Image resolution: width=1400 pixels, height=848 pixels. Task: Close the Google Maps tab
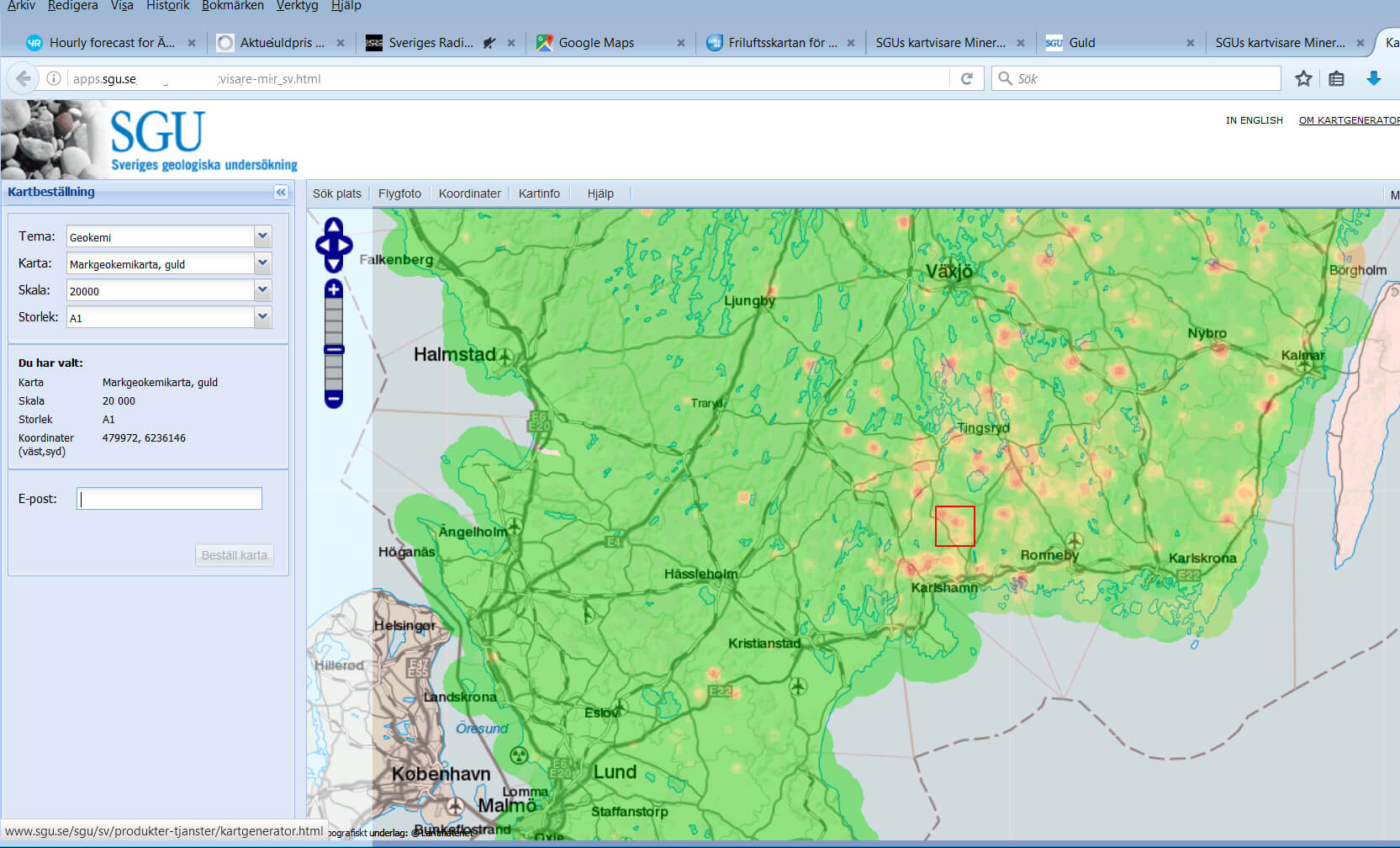point(680,43)
